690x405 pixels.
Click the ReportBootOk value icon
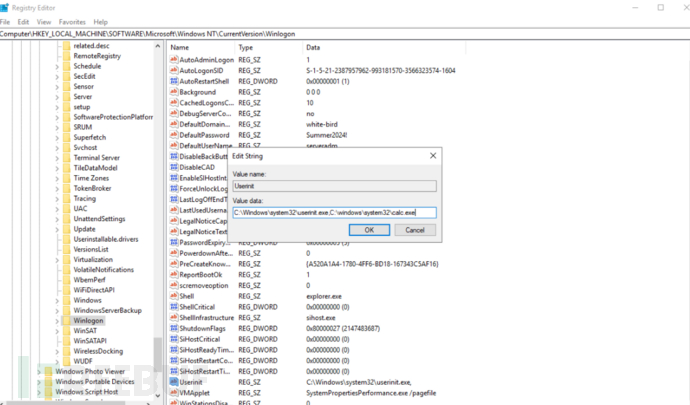(174, 275)
